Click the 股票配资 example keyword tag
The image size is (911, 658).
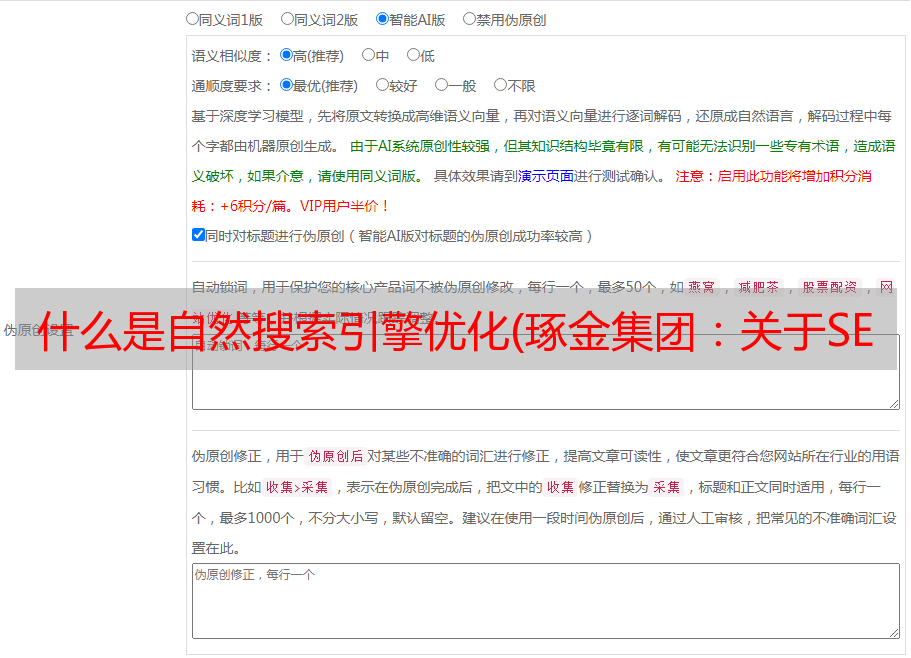[829, 287]
